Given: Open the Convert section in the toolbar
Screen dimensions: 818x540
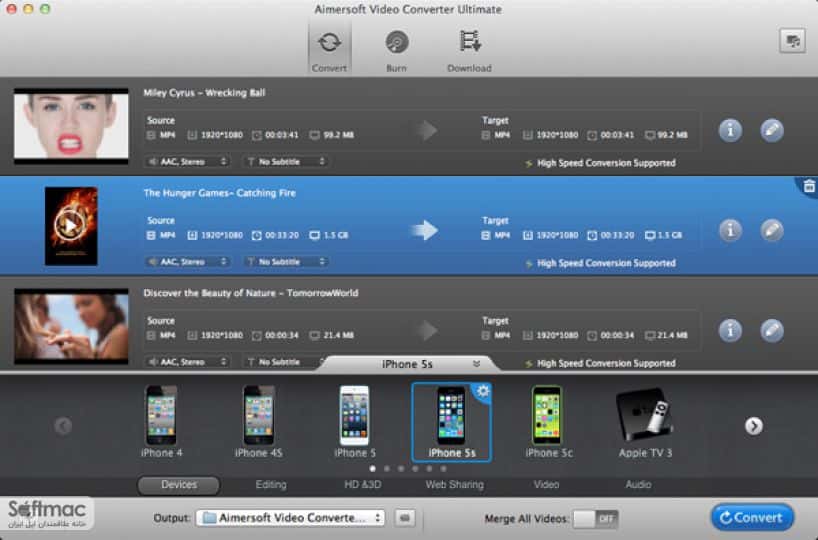Looking at the screenshot, I should click(329, 51).
